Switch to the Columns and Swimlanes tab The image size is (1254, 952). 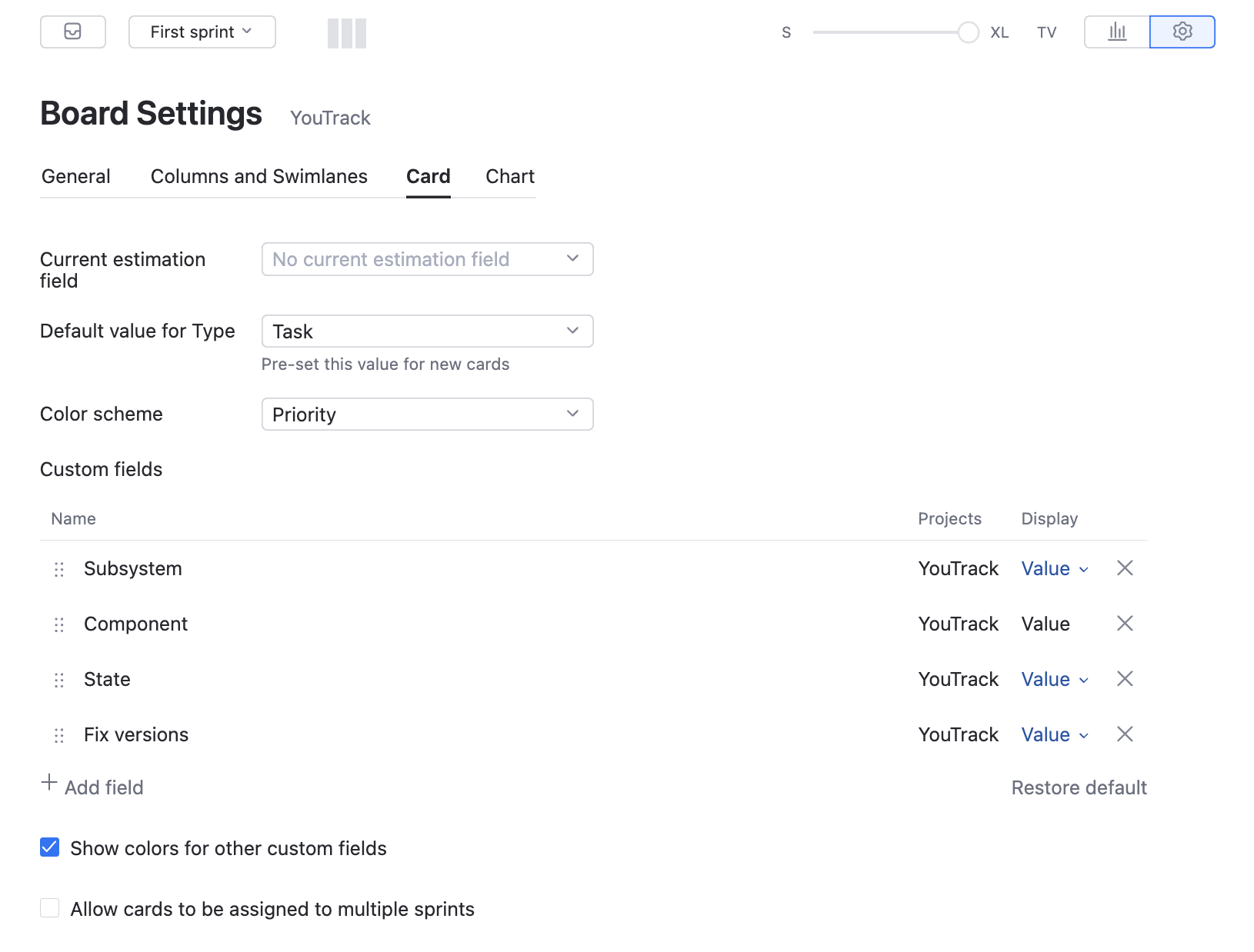258,176
